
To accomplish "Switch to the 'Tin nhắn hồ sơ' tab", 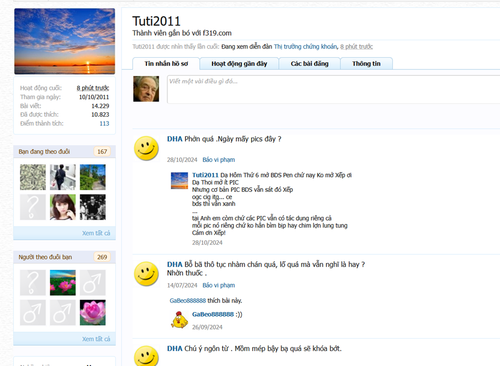I will [x=166, y=63].
